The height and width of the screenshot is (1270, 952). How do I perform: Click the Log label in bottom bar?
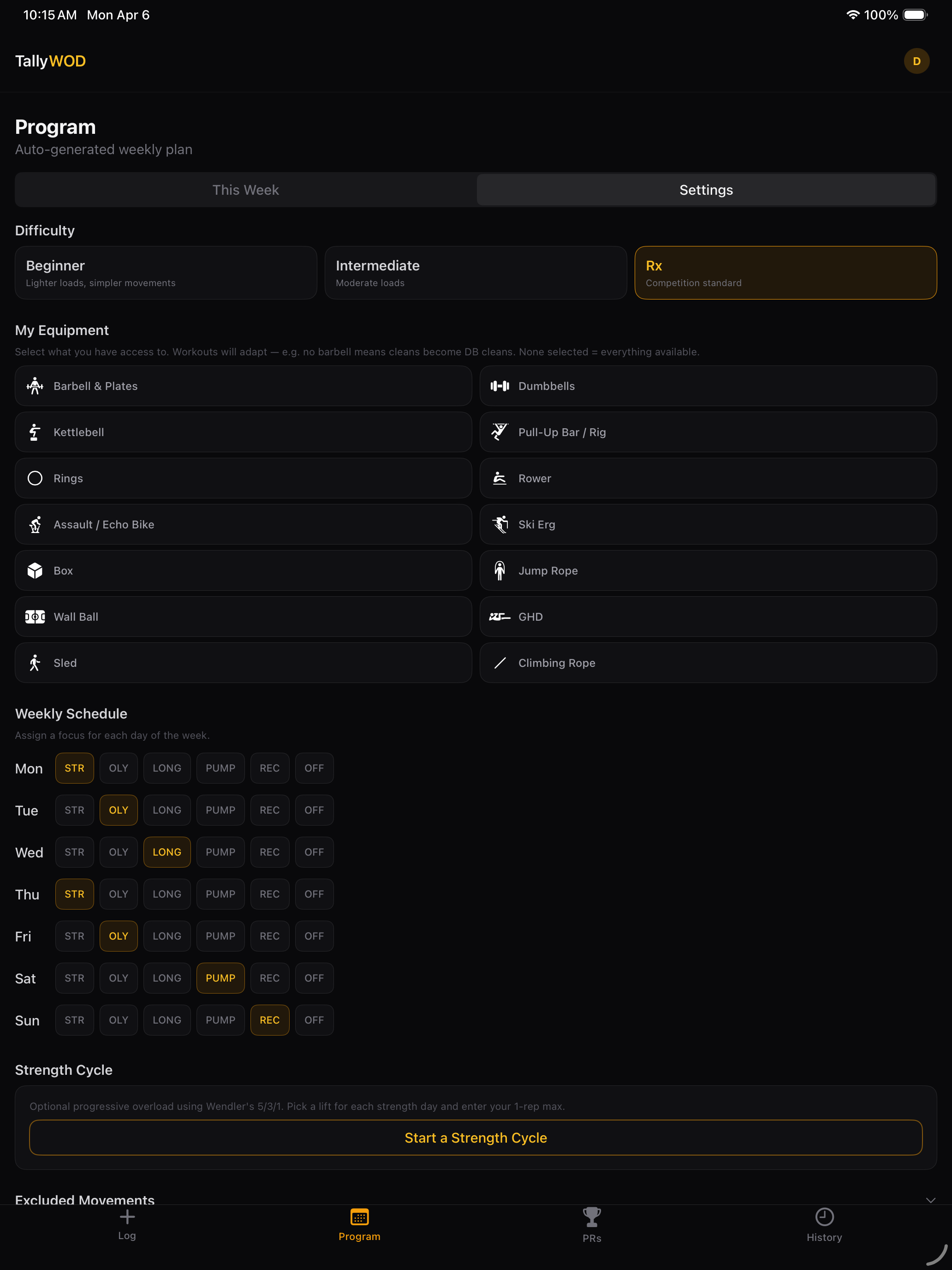(127, 1235)
